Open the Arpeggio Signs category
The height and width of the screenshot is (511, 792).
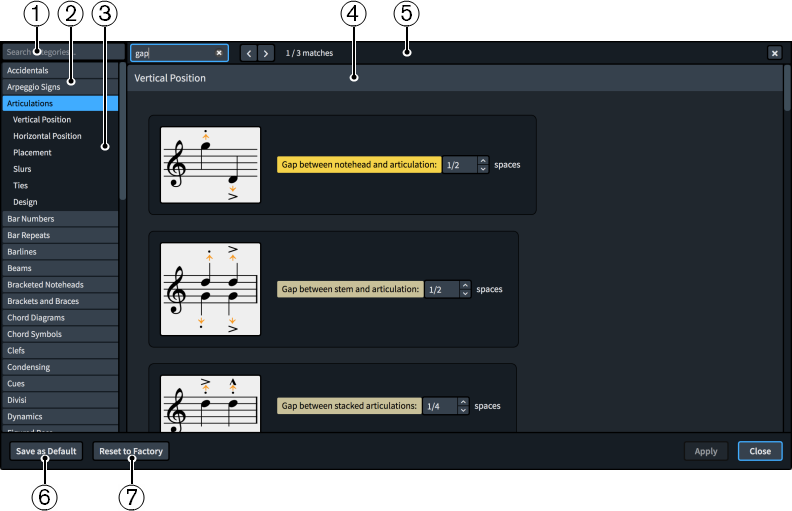point(60,87)
